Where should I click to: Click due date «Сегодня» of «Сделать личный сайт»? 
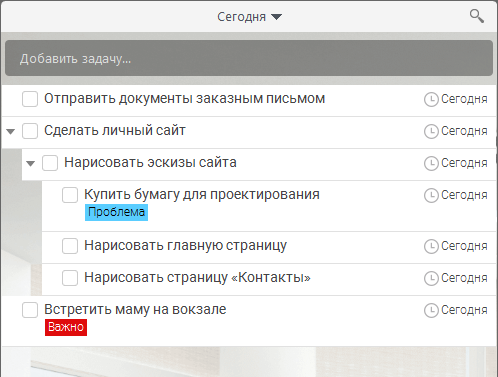pyautogui.click(x=464, y=131)
